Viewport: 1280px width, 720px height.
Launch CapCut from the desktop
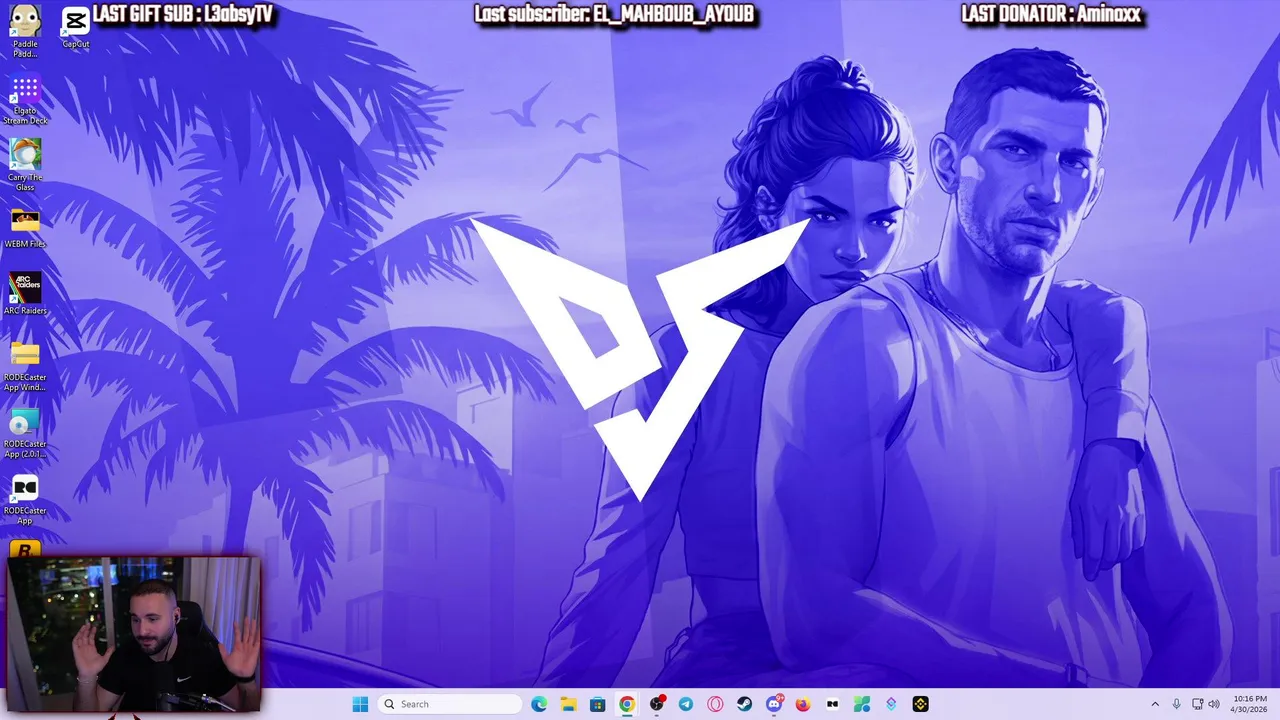point(76,27)
